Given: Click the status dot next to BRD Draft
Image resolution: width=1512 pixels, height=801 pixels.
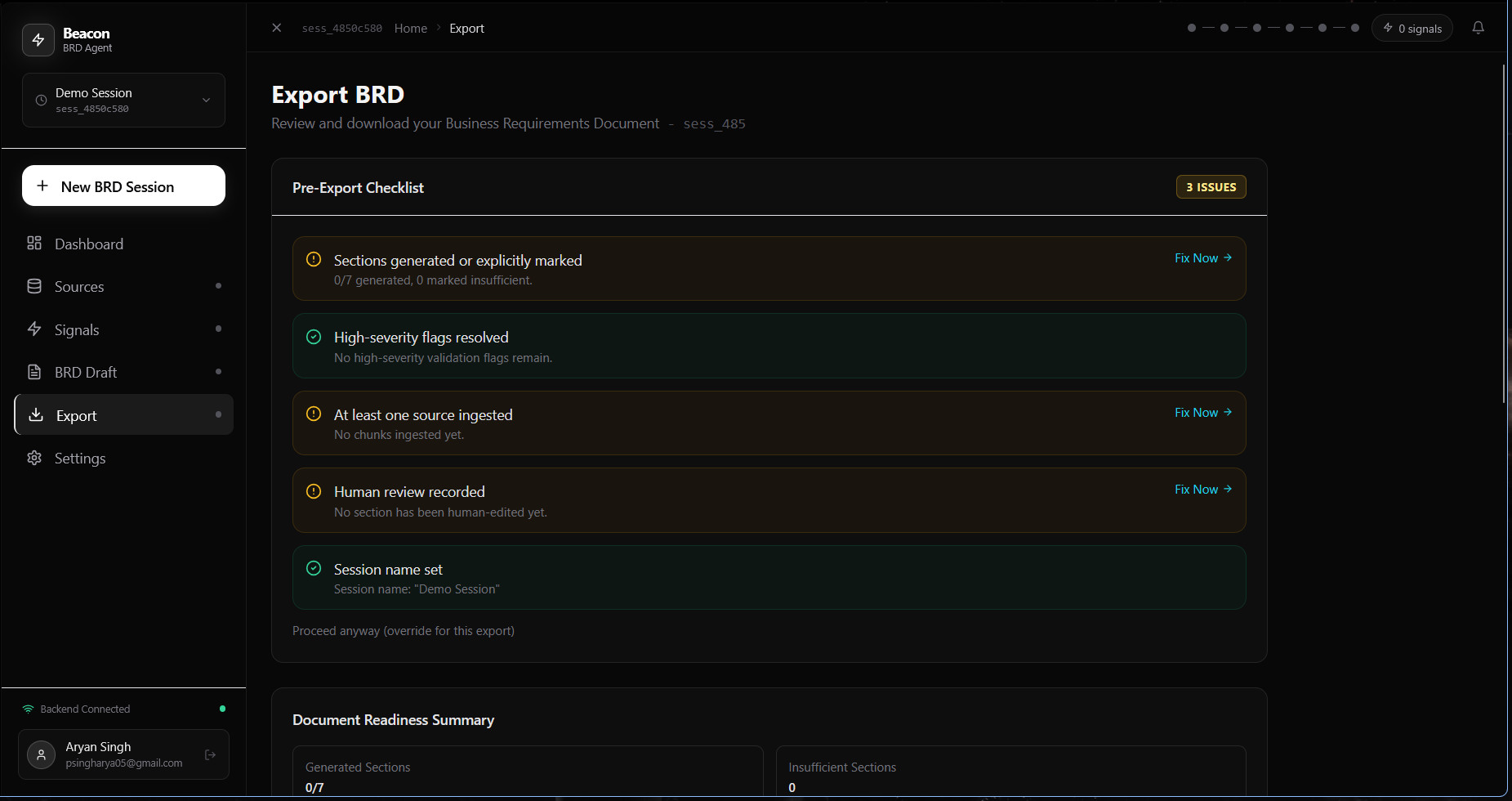Looking at the screenshot, I should (x=218, y=372).
